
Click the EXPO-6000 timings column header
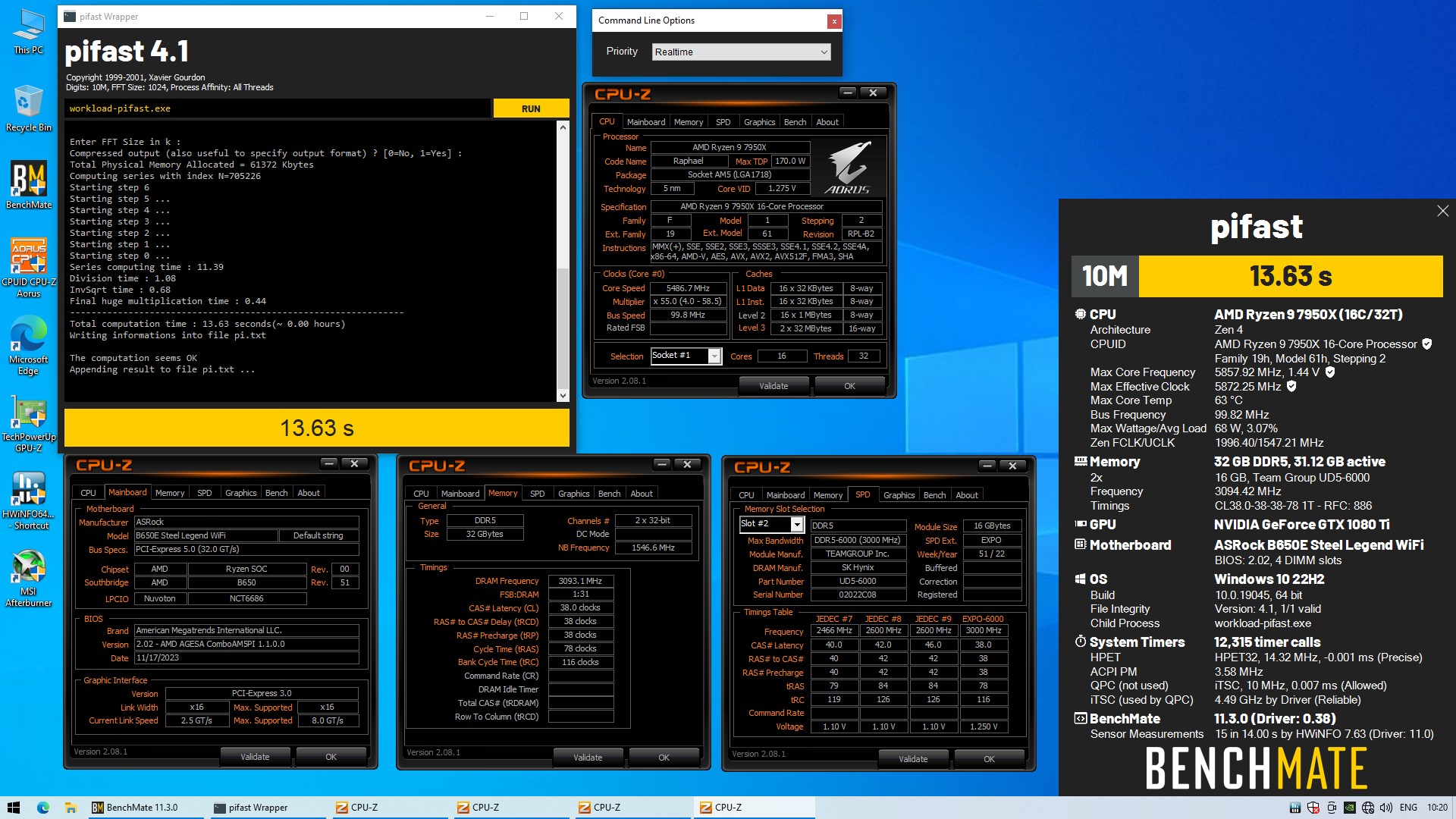click(x=983, y=619)
